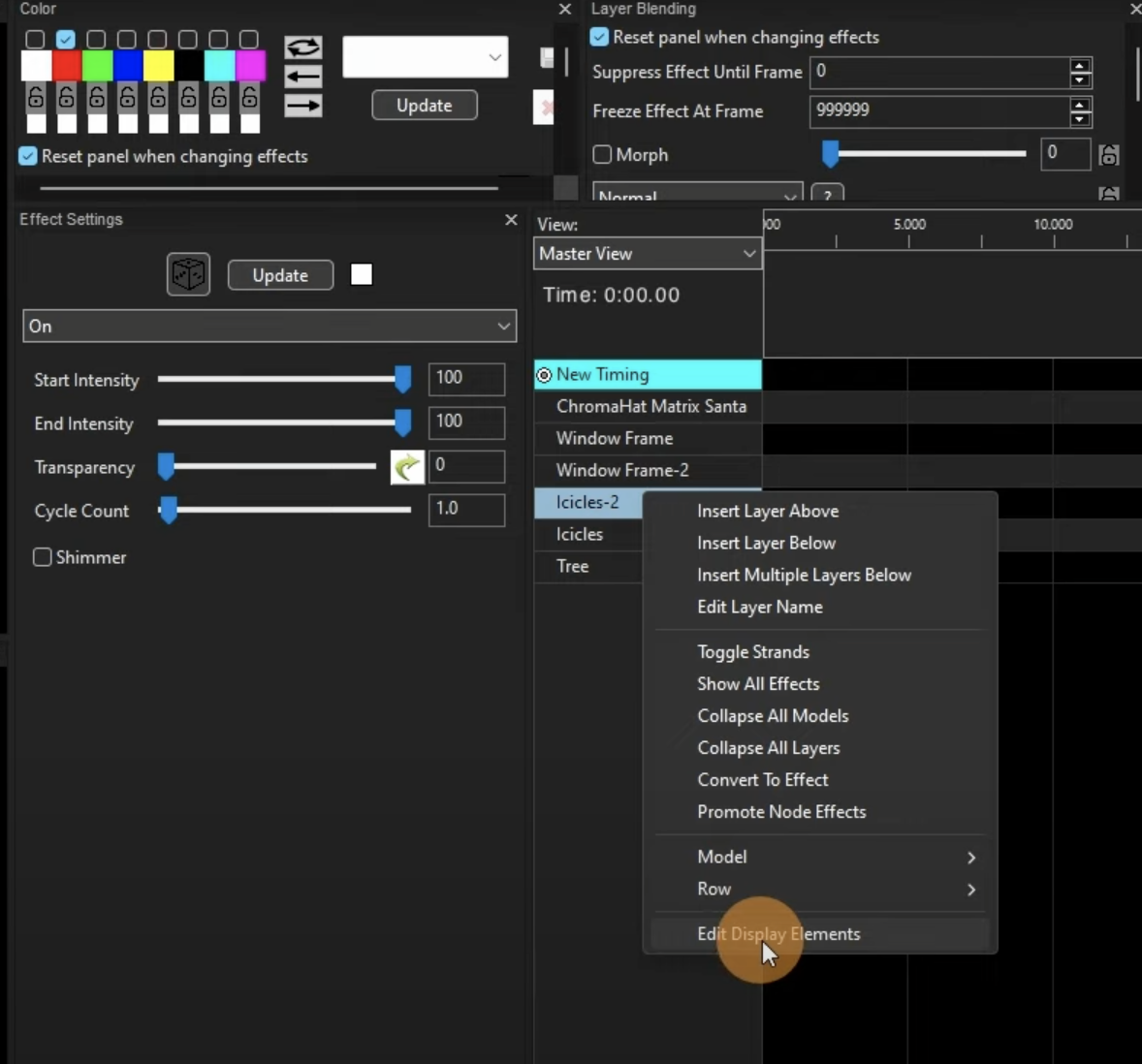Open the effect type dropdown showing On

270,327
